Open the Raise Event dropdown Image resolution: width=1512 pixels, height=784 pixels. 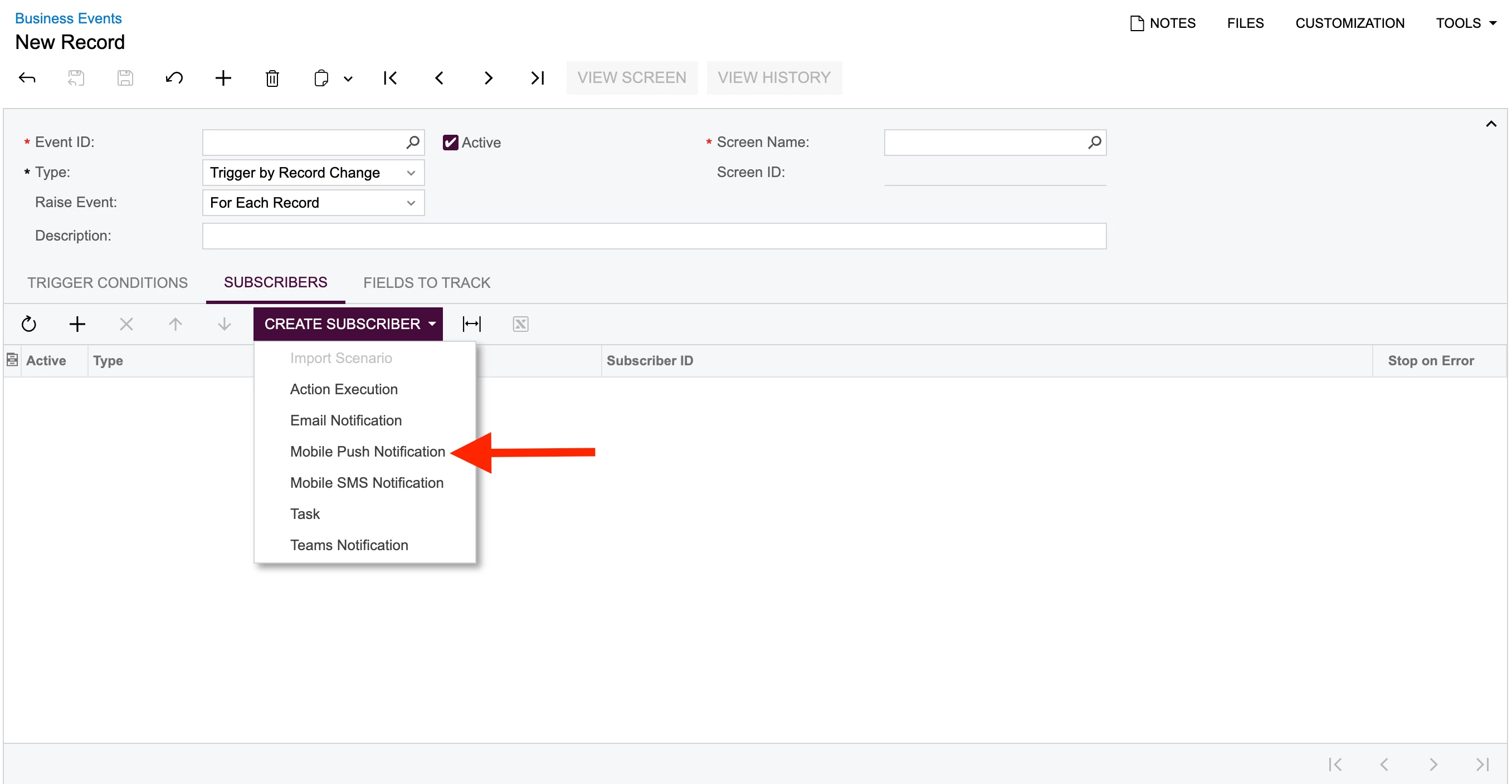[x=313, y=203]
